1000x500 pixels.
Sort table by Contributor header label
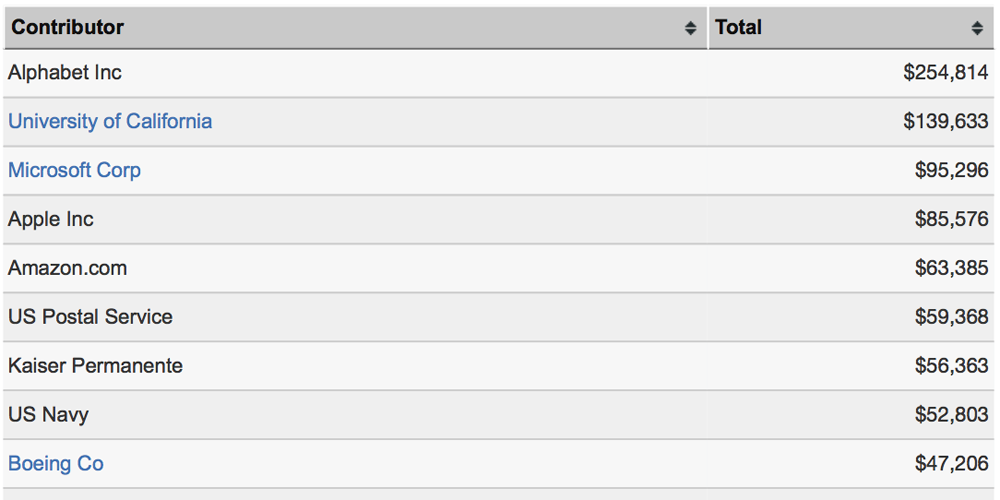(68, 27)
